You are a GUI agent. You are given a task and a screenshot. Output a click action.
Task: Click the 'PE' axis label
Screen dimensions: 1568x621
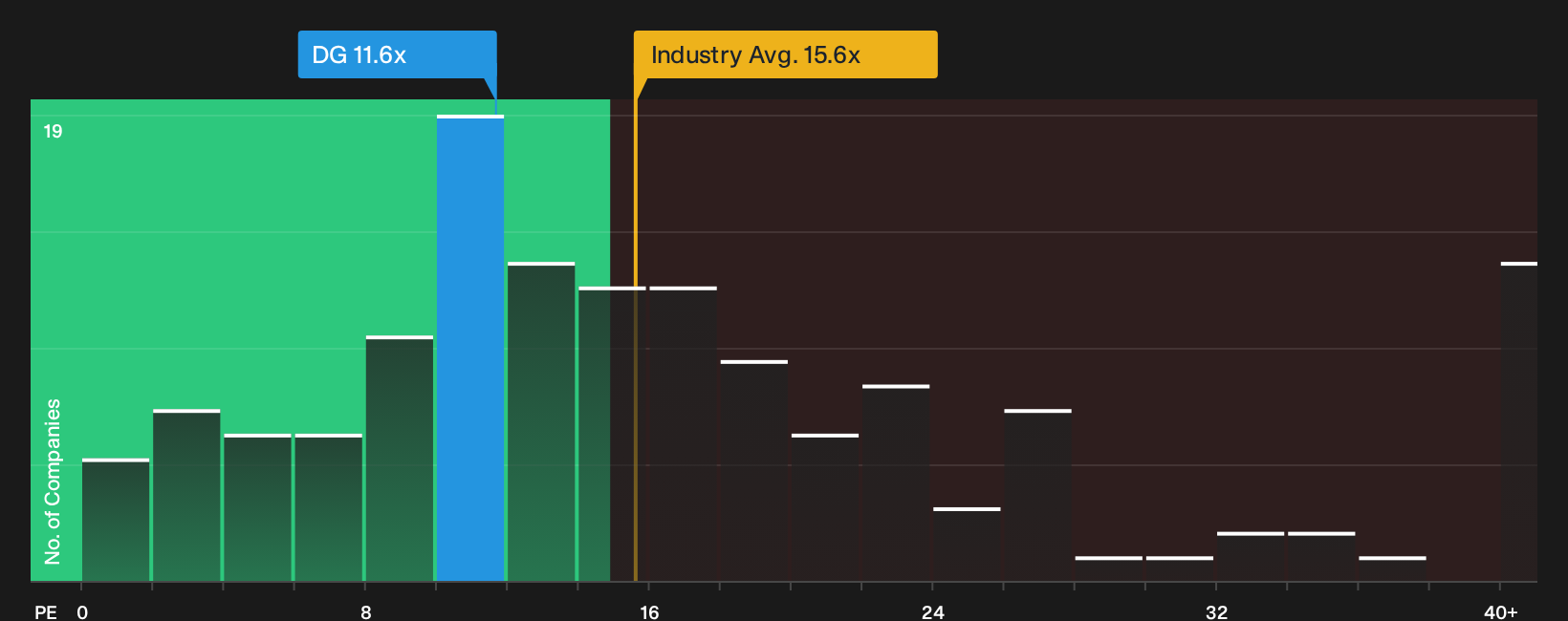46,611
